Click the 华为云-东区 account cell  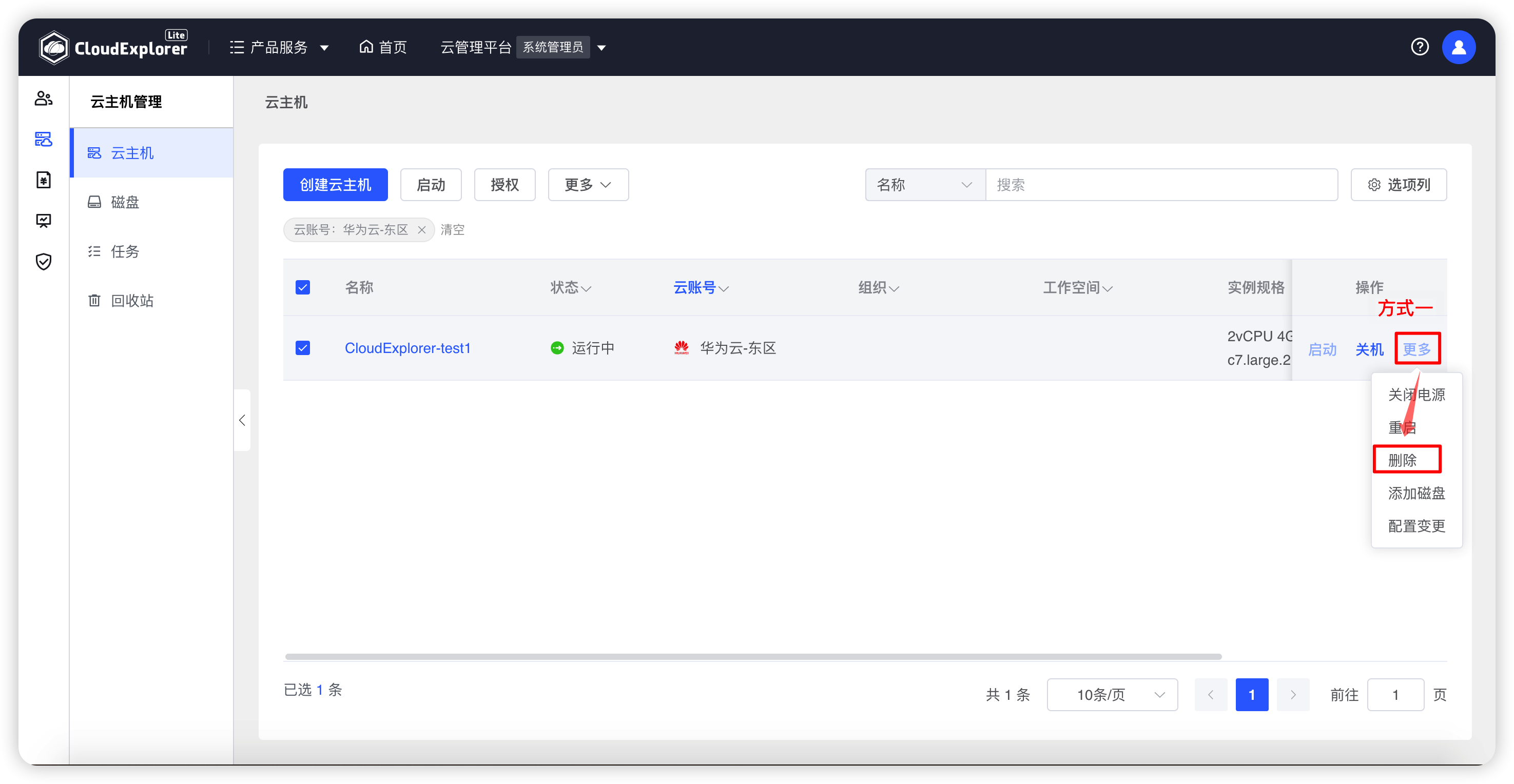(x=738, y=348)
